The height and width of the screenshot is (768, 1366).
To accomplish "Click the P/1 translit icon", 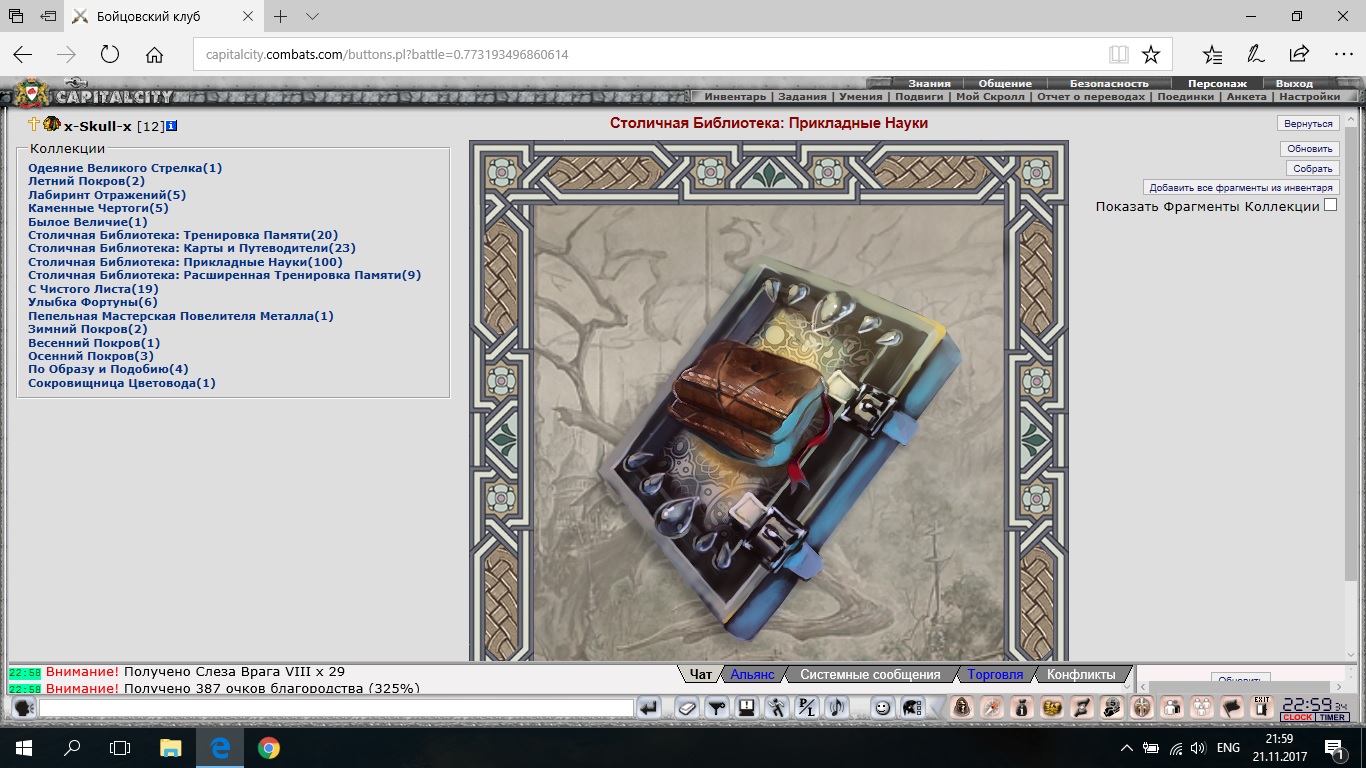I will point(807,708).
